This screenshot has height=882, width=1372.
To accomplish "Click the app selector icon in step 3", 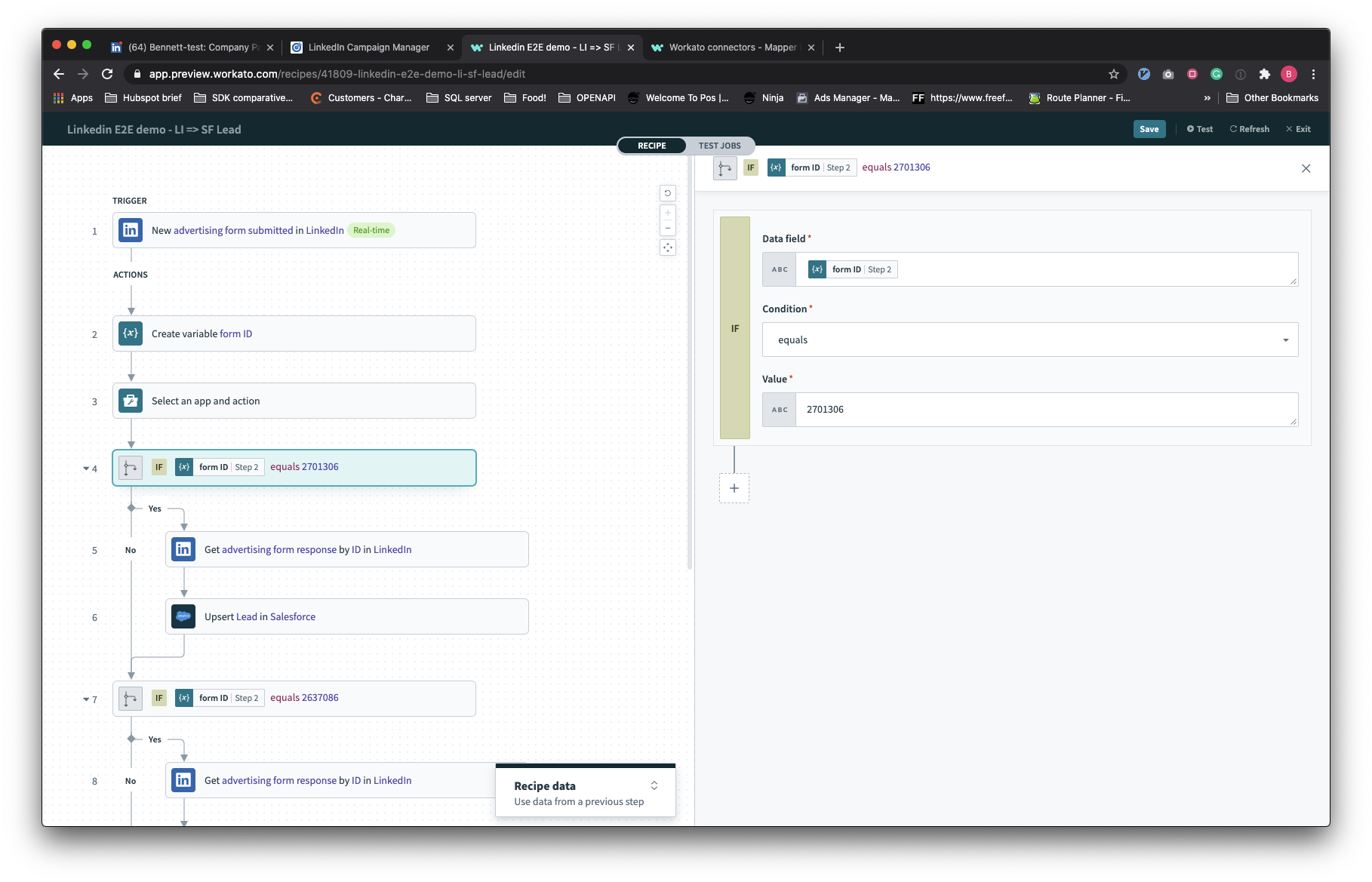I will coord(130,401).
